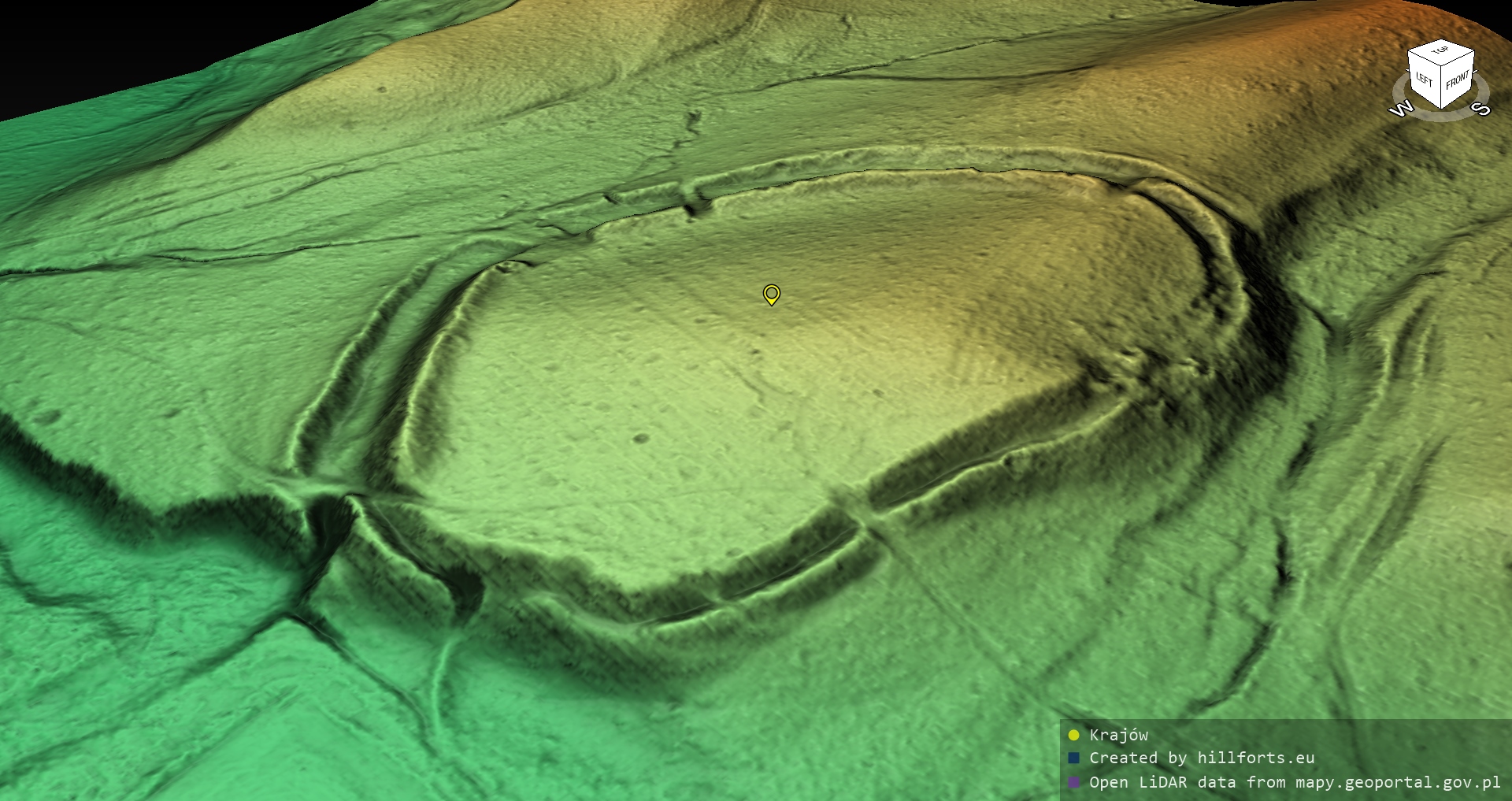1512x801 pixels.
Task: Open the Created by hillforts.eu credit
Action: point(1202,758)
